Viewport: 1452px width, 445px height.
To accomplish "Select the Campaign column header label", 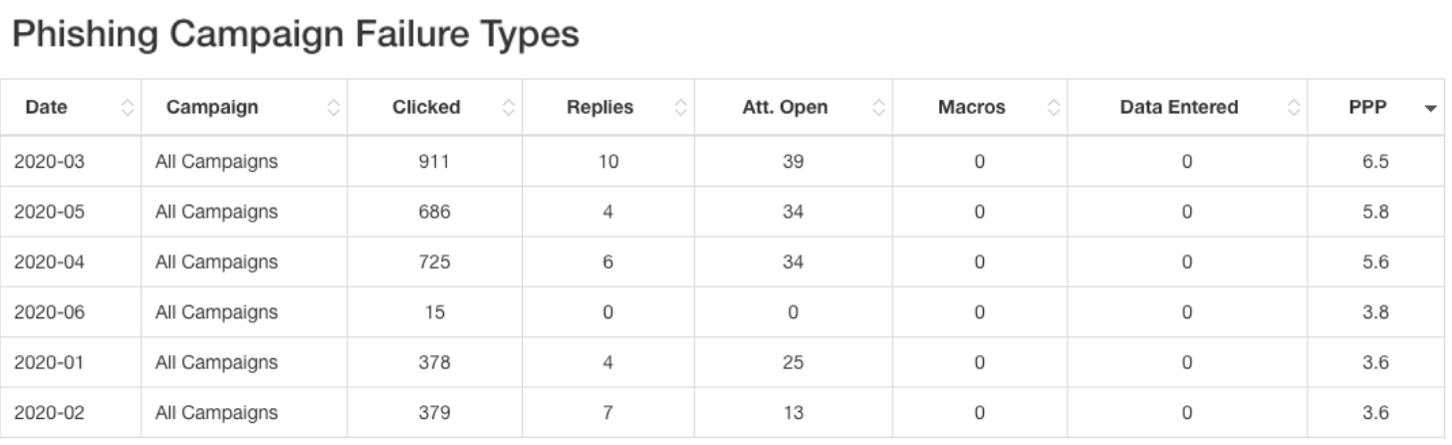I will coord(212,107).
